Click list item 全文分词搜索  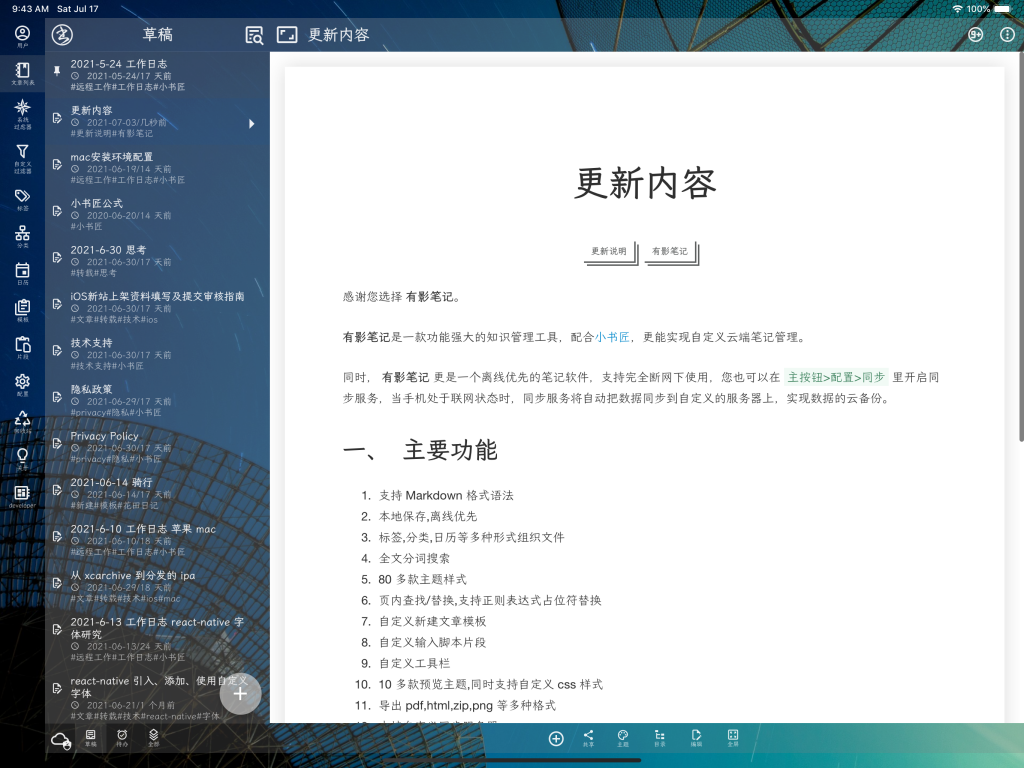(x=414, y=558)
